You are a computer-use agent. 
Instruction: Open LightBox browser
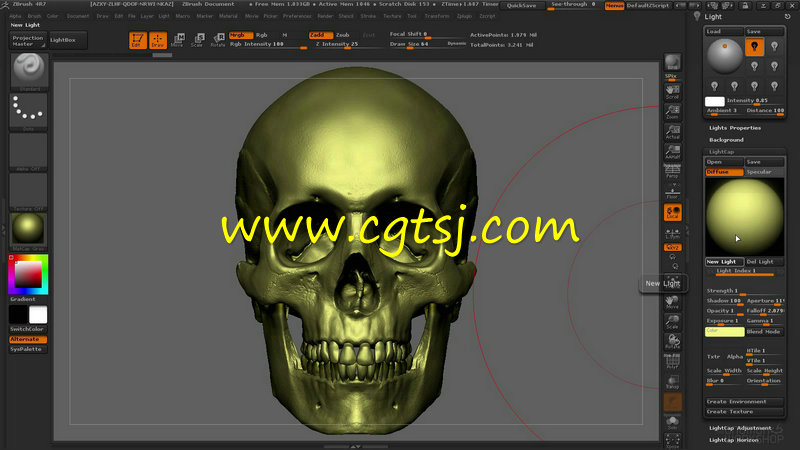pos(67,40)
